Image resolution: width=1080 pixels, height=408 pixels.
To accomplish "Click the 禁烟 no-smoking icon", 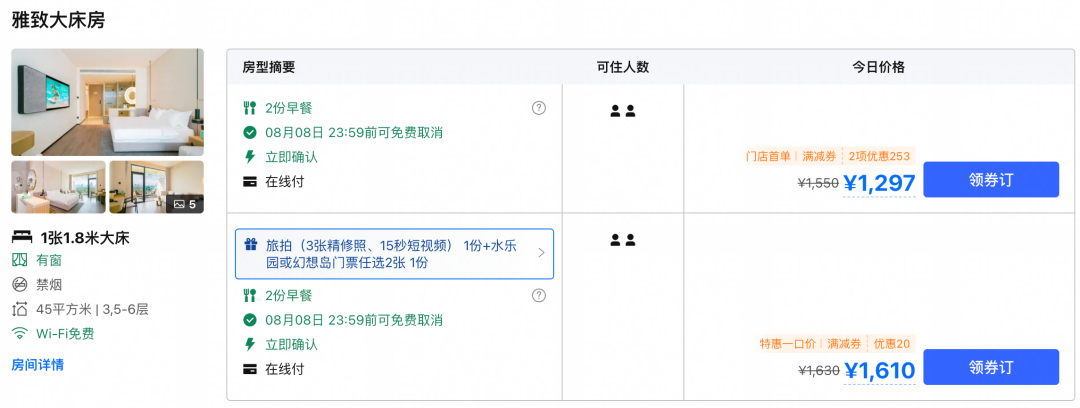I will 20,284.
